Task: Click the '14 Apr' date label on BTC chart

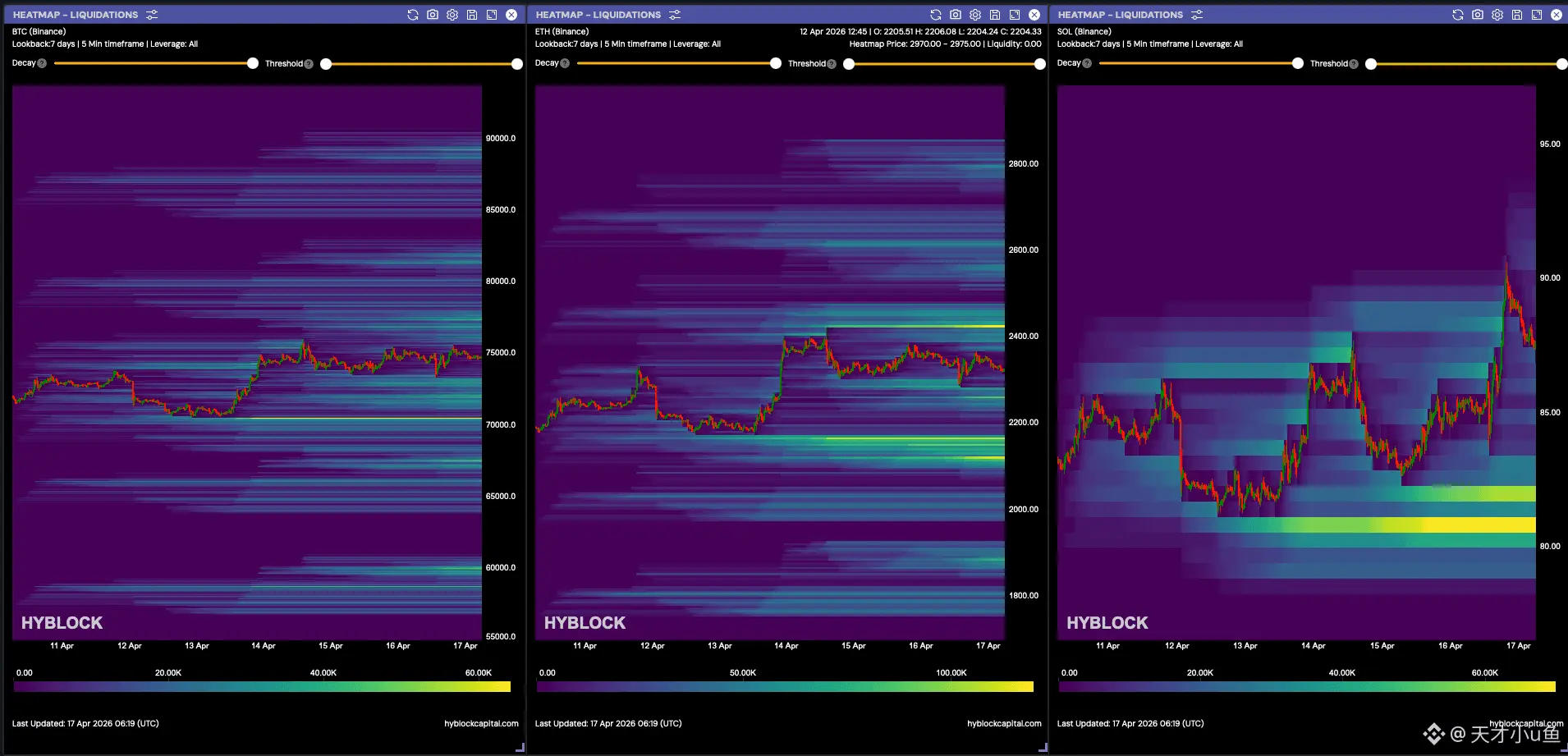Action: pyautogui.click(x=264, y=646)
